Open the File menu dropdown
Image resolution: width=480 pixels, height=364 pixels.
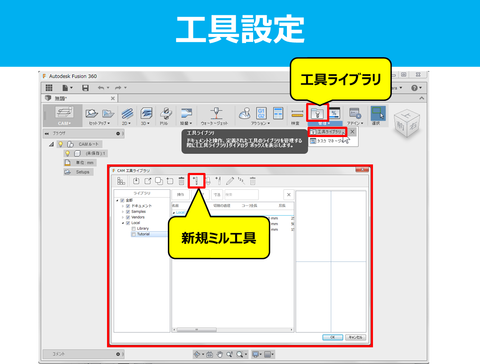tap(67, 88)
